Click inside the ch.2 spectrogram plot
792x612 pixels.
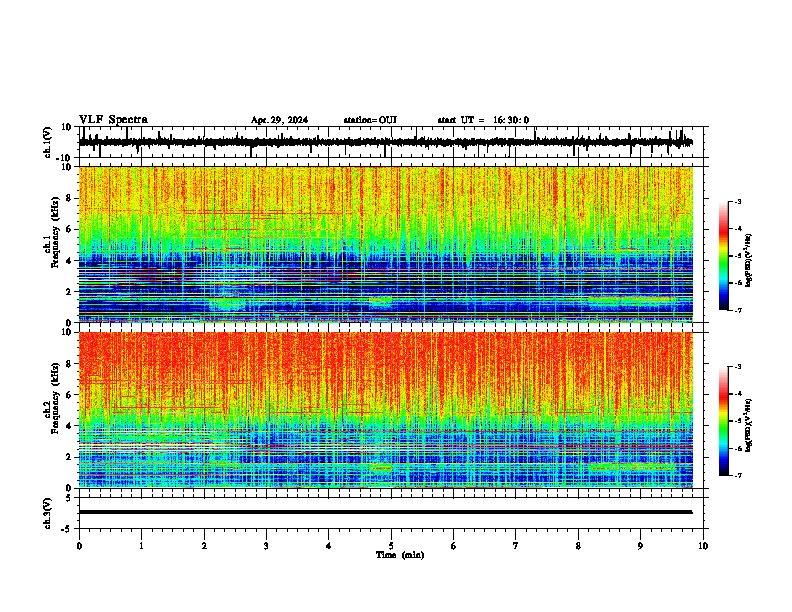[385, 410]
